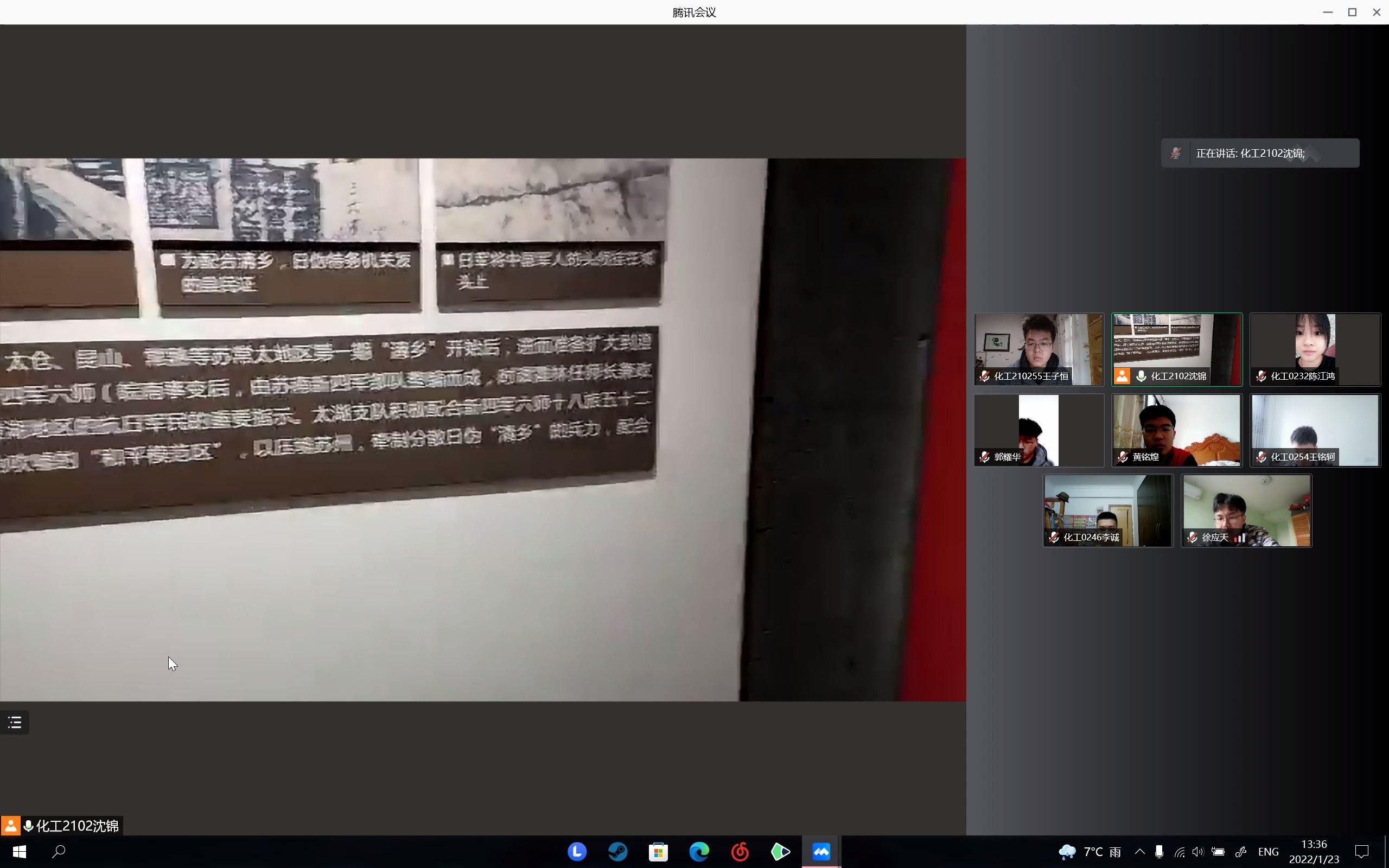This screenshot has width=1389, height=868.
Task: Open Steam from the taskbar
Action: [617, 851]
